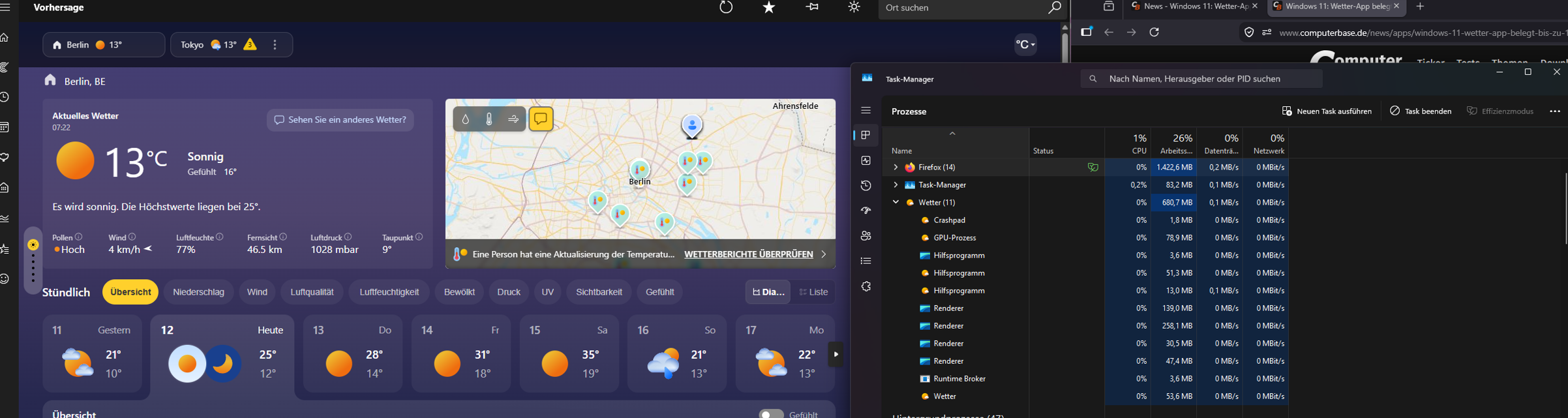Click Task Manager search field
Viewport: 1568px width, 418px height.
pyautogui.click(x=1201, y=79)
